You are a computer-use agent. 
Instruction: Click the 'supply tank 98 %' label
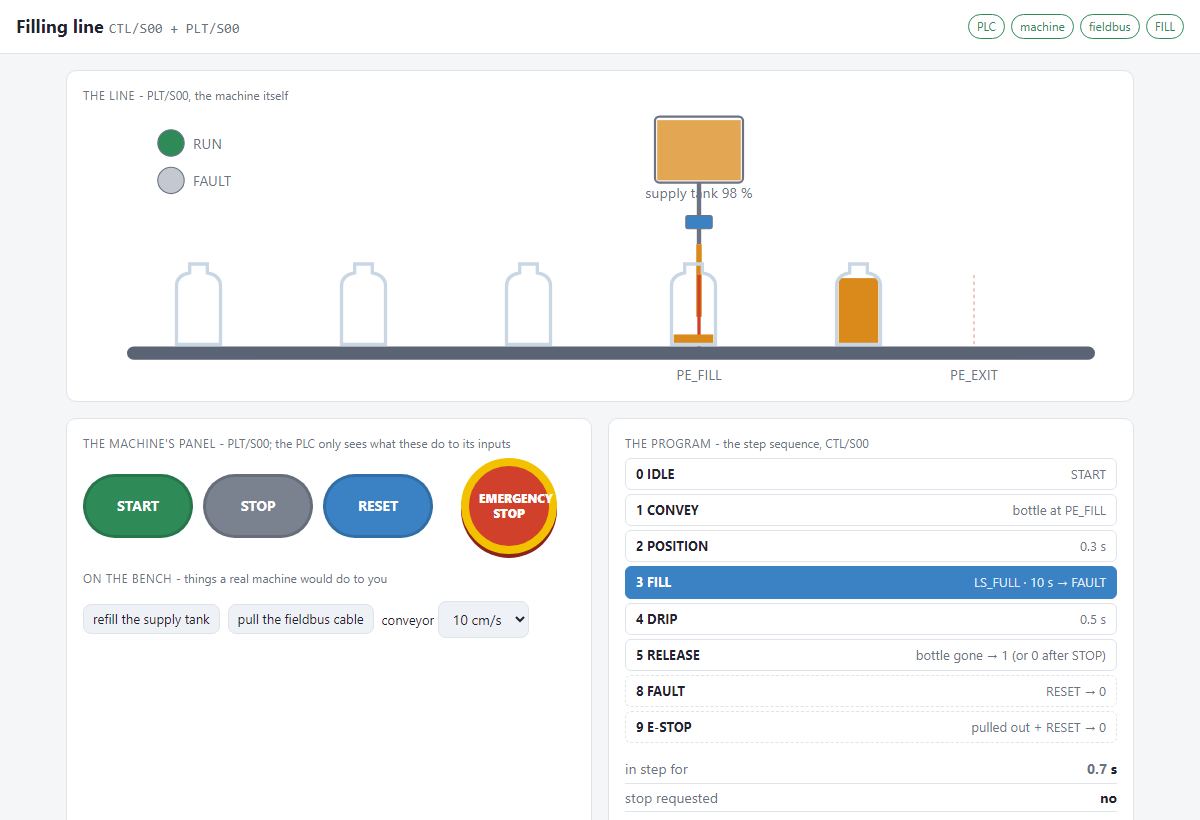[699, 193]
